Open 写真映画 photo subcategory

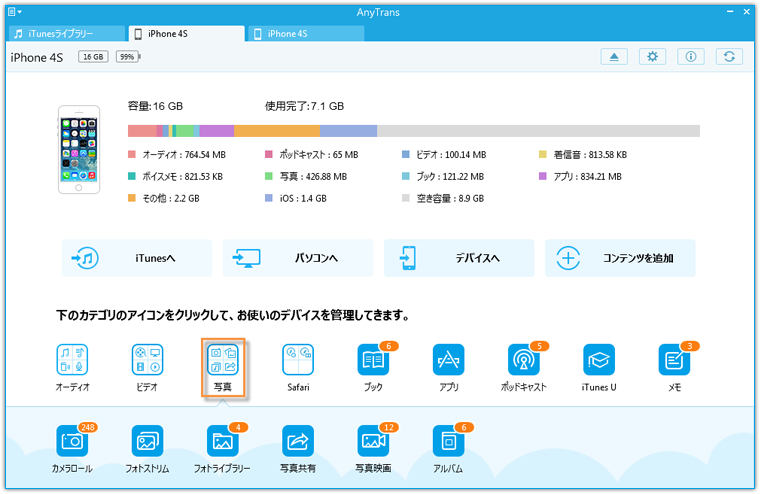click(x=373, y=441)
